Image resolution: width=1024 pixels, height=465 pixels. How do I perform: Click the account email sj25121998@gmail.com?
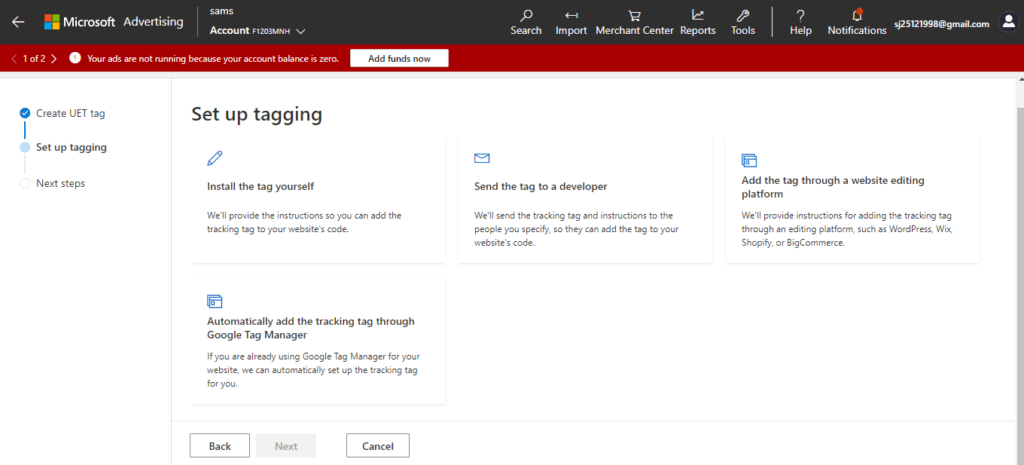pos(942,24)
